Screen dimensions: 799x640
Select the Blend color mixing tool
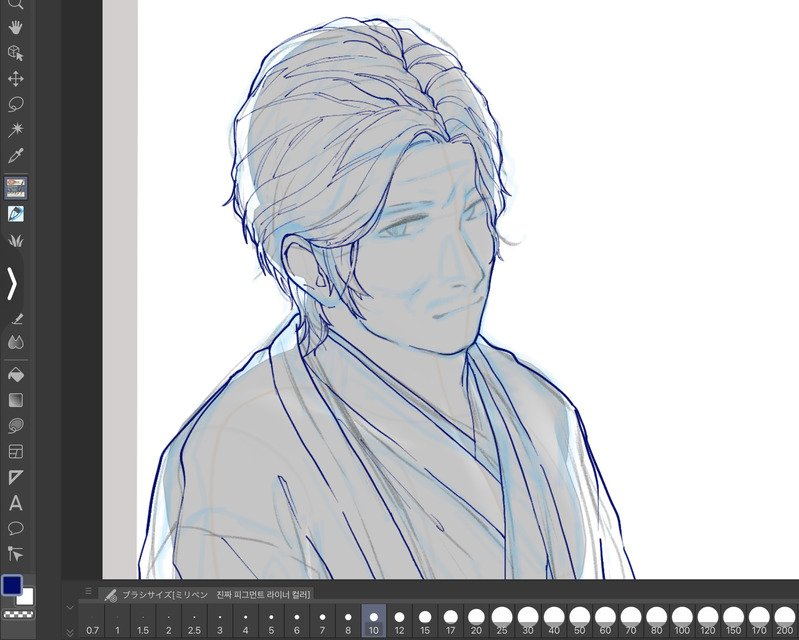pos(15,342)
